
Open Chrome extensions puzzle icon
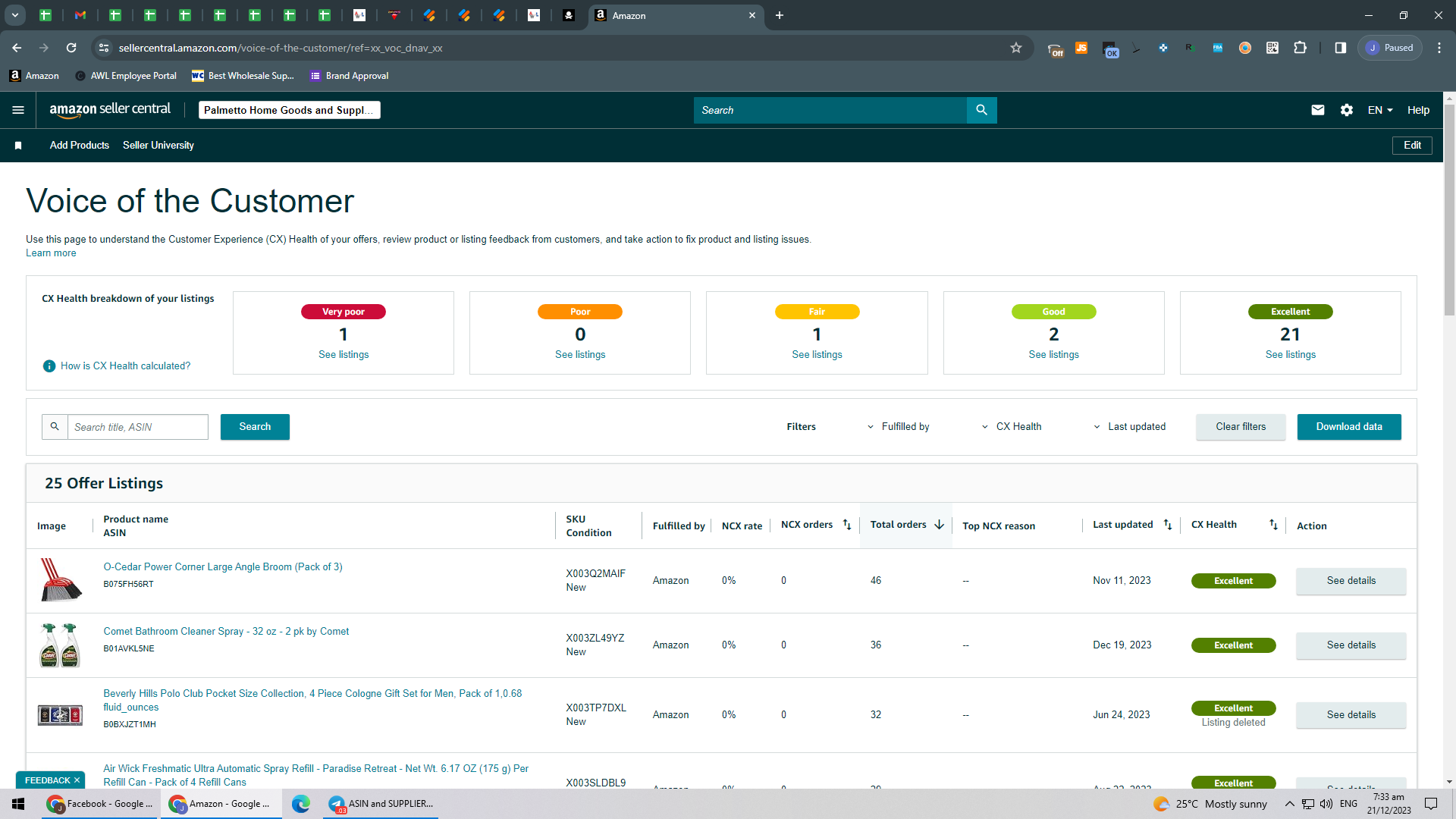1300,48
